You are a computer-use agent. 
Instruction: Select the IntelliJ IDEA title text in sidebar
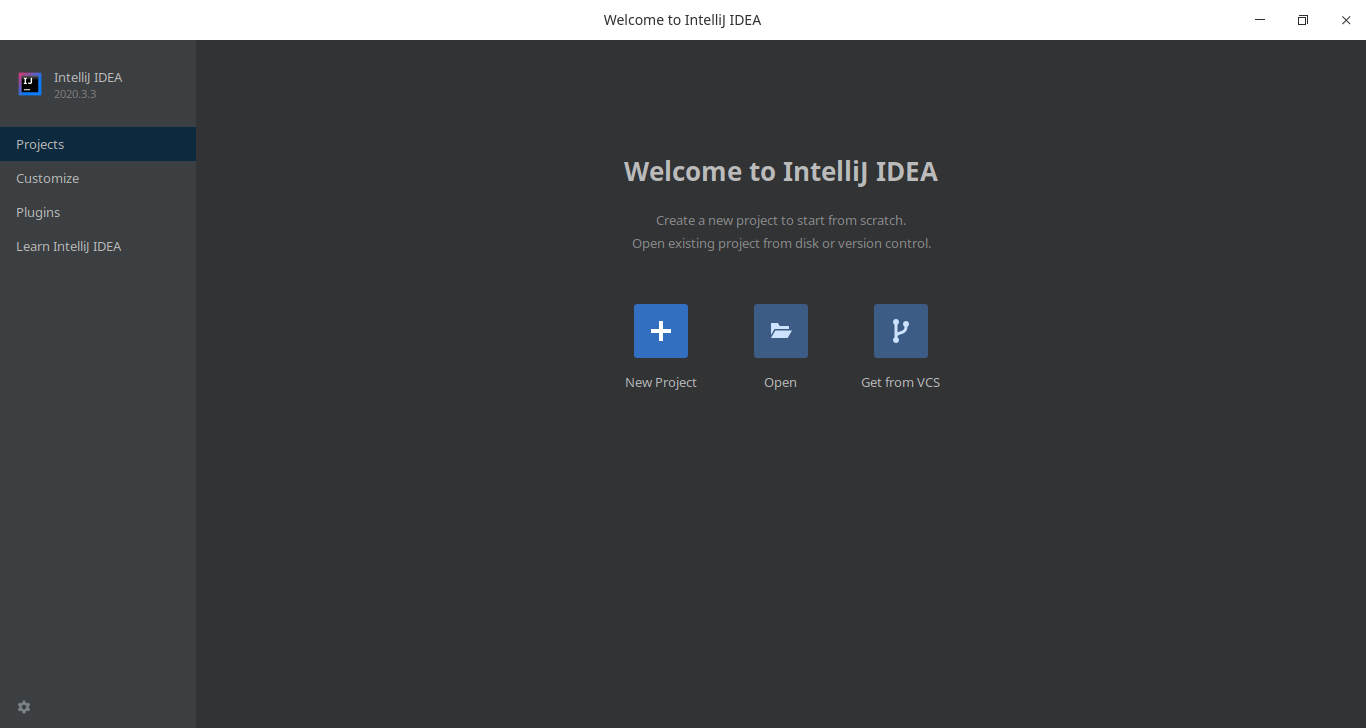click(x=88, y=76)
